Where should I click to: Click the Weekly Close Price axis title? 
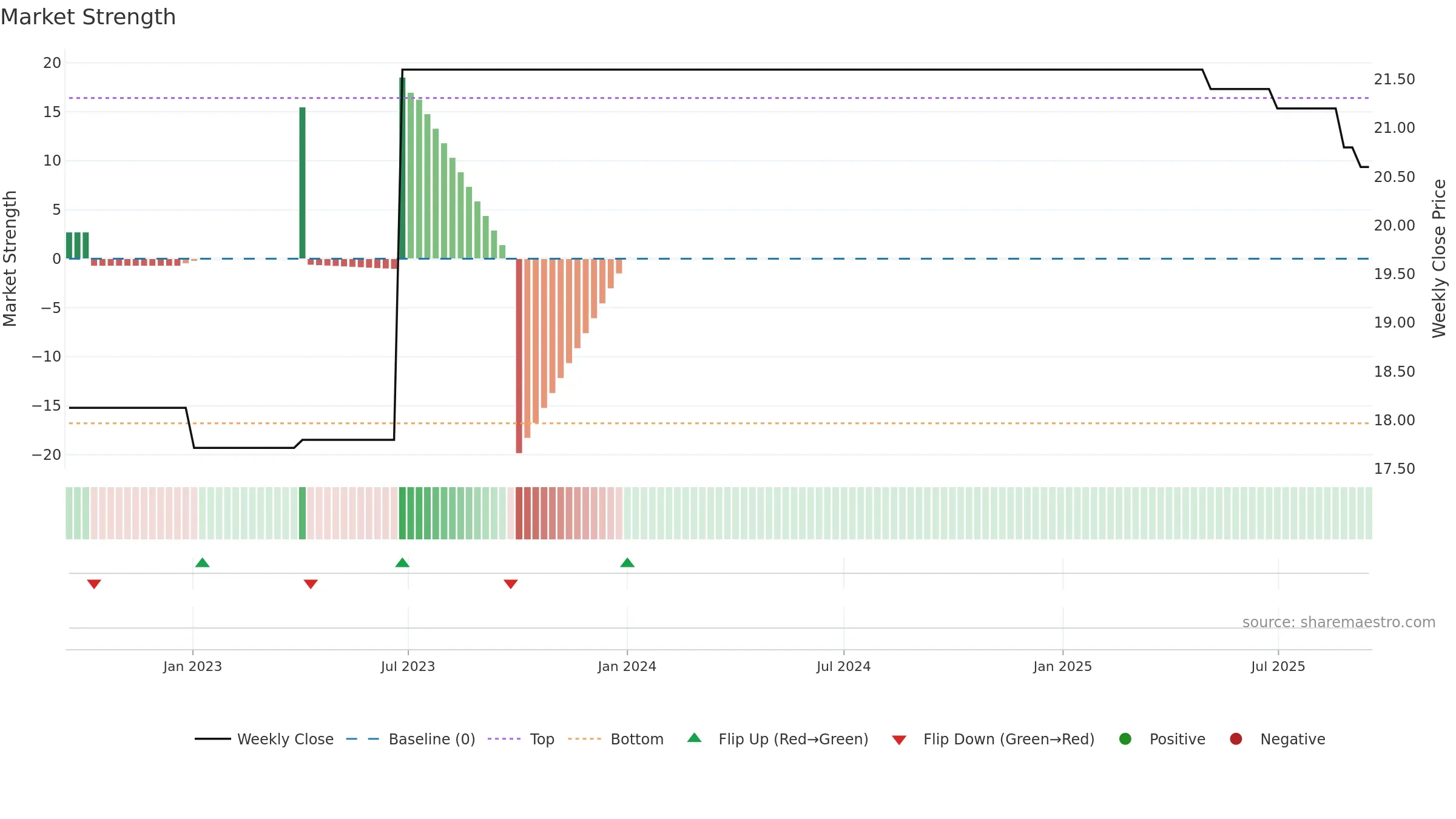pyautogui.click(x=1439, y=258)
